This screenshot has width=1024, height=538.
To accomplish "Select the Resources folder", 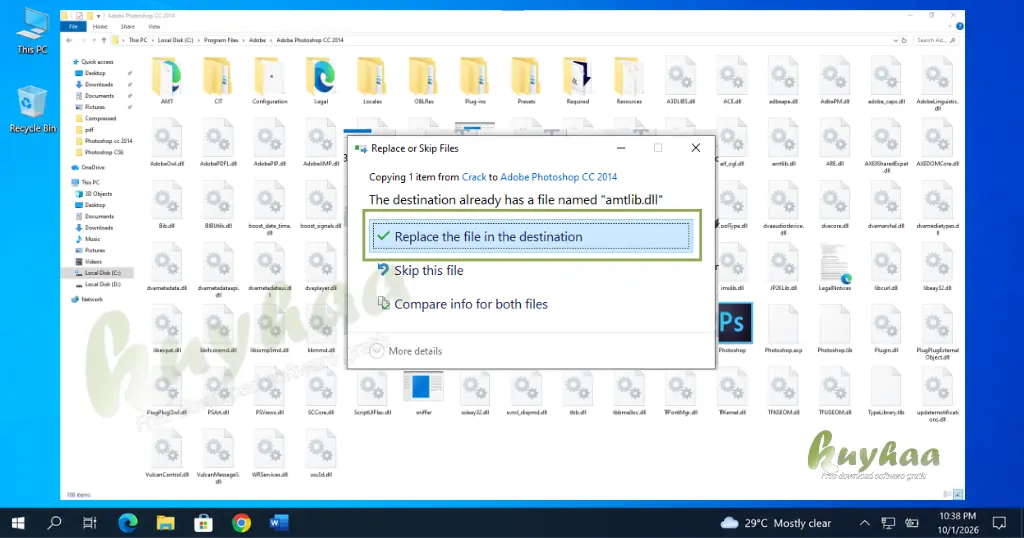I will click(629, 81).
